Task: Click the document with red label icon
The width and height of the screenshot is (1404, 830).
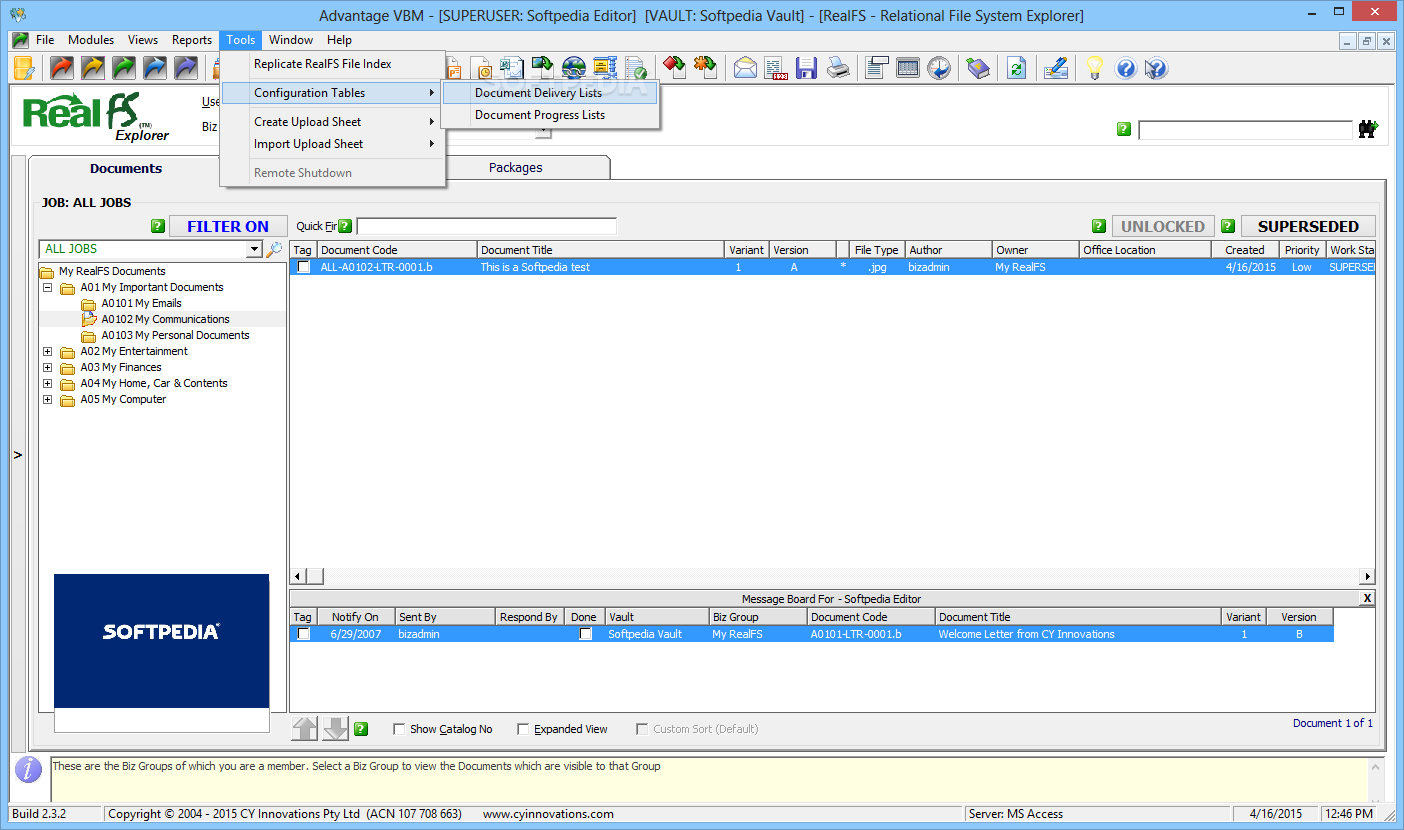Action: tap(776, 68)
